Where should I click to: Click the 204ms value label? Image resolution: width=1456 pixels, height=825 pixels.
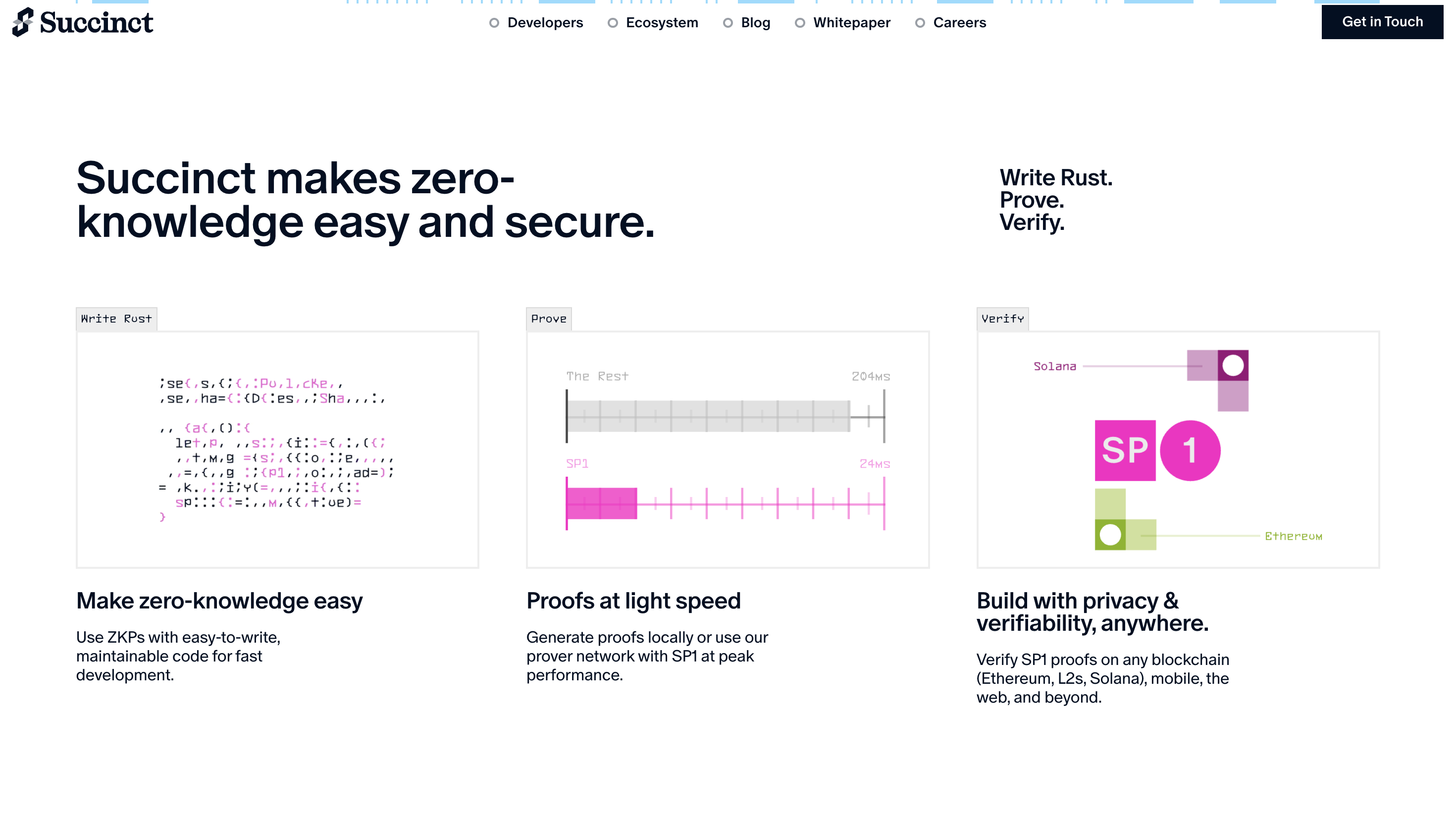(x=871, y=377)
